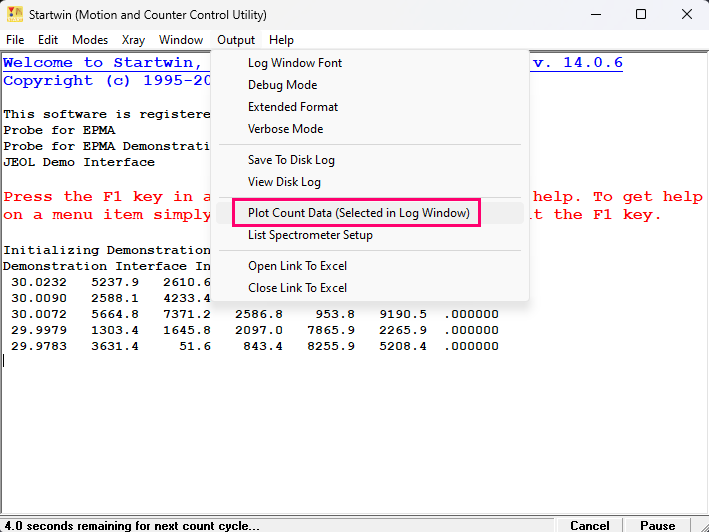Image resolution: width=709 pixels, height=532 pixels.
Task: Toggle Extended Format output option
Action: [293, 107]
